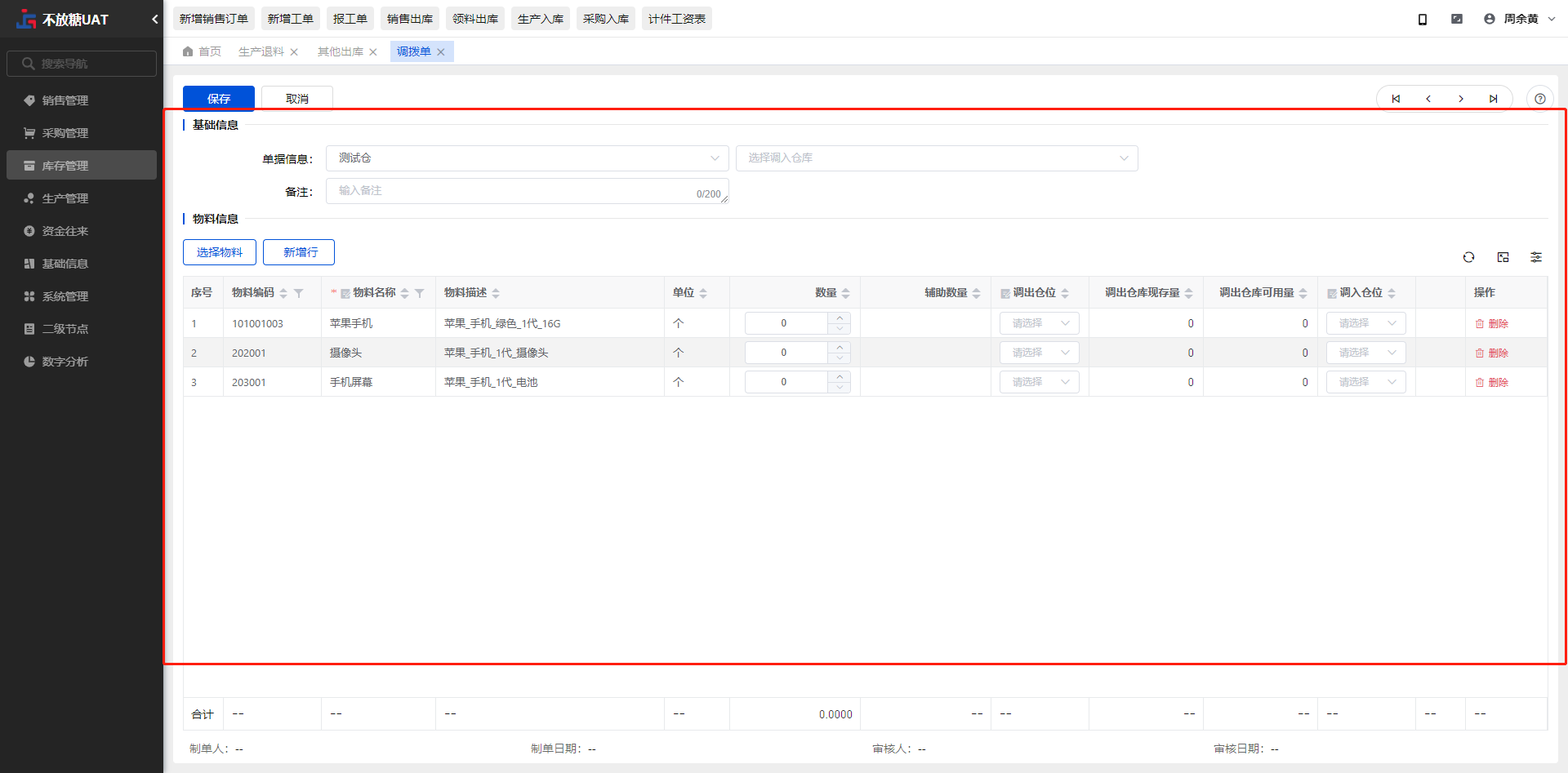
Task: Open the help question mark icon
Action: click(1540, 99)
